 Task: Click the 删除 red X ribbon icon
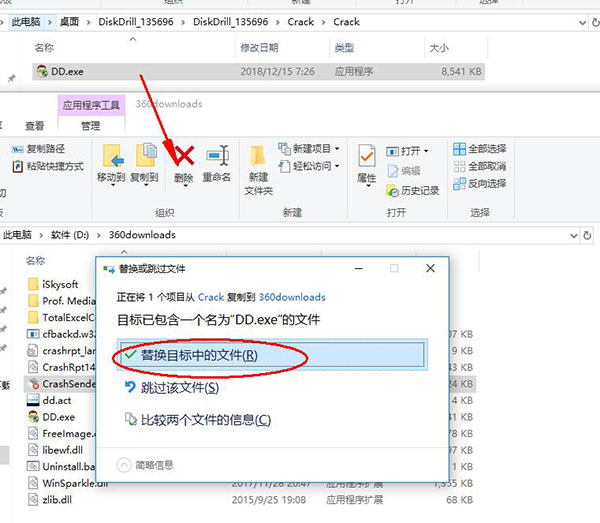point(184,155)
